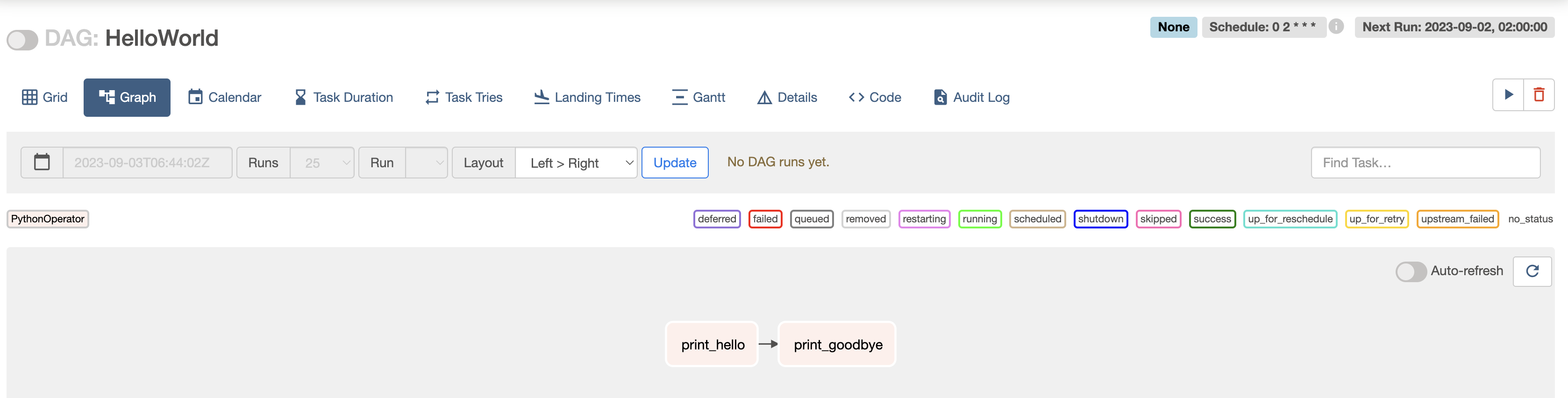Click the skipped status legend

click(x=1158, y=219)
